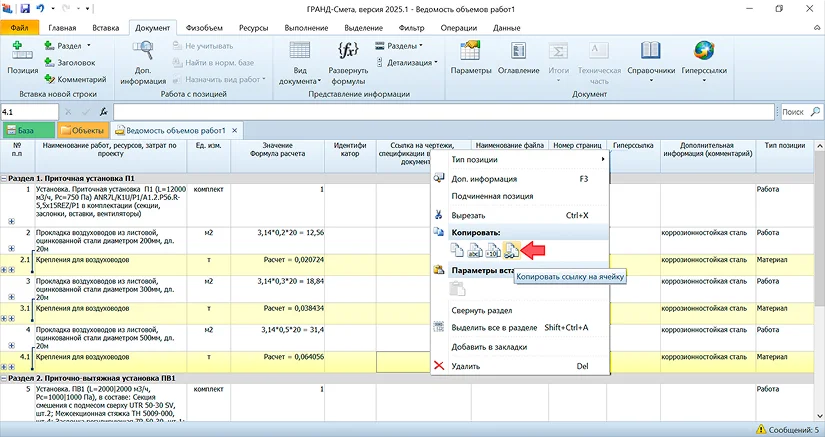Open Тип позиции submenu in context menu
The width and height of the screenshot is (825, 437).
coord(520,159)
